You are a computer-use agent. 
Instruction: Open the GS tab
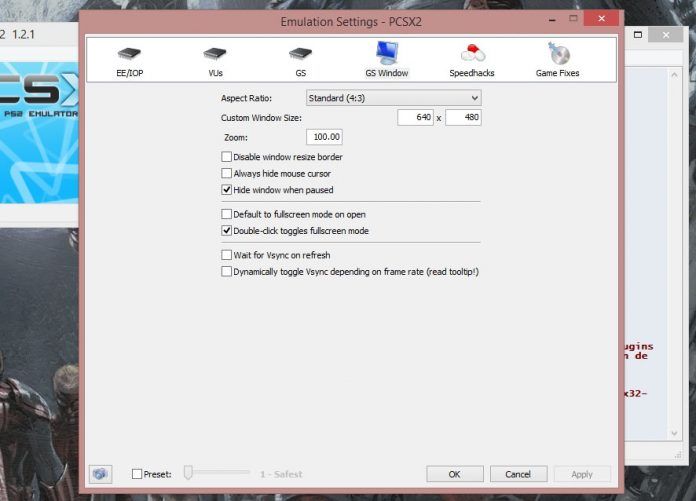[301, 60]
